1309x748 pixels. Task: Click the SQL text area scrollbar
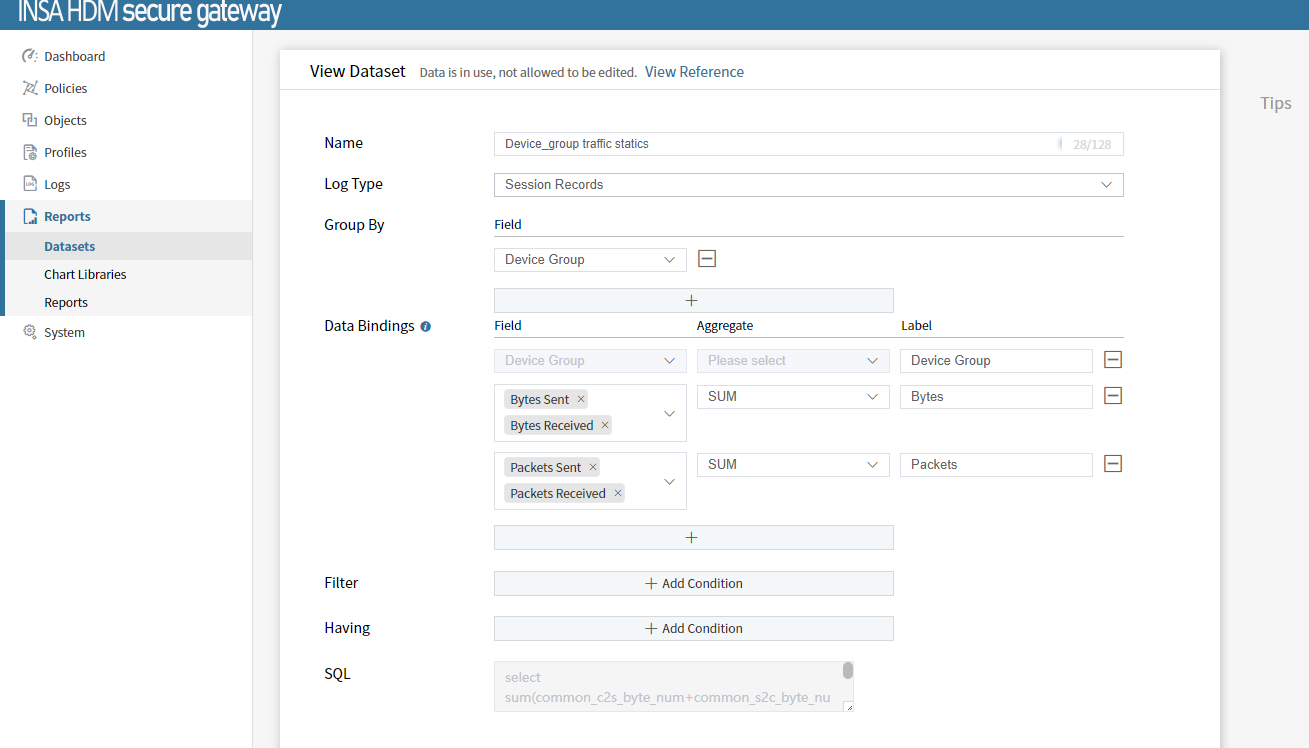click(848, 671)
